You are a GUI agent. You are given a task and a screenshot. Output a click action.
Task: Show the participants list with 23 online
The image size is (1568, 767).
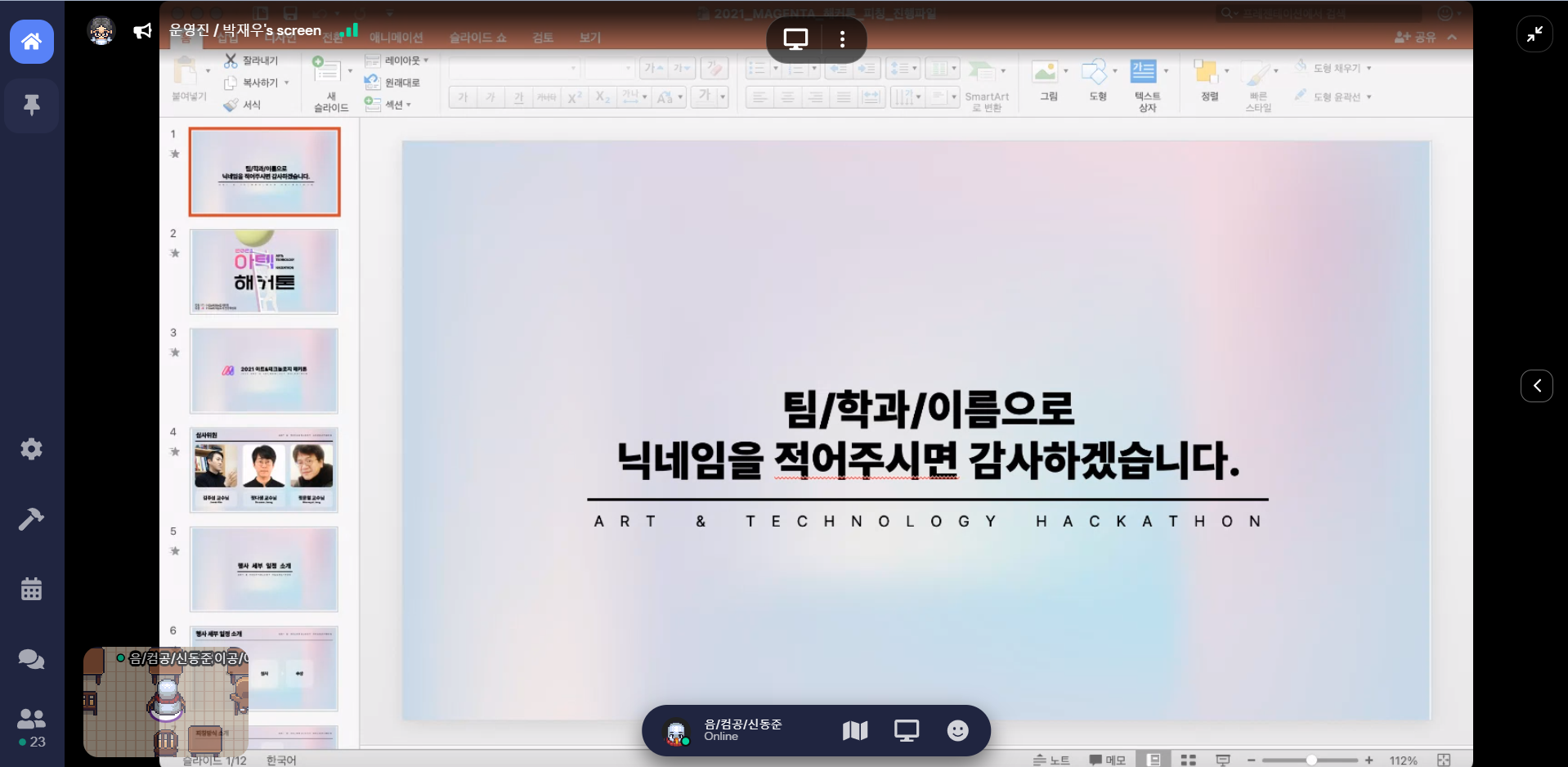[x=31, y=728]
